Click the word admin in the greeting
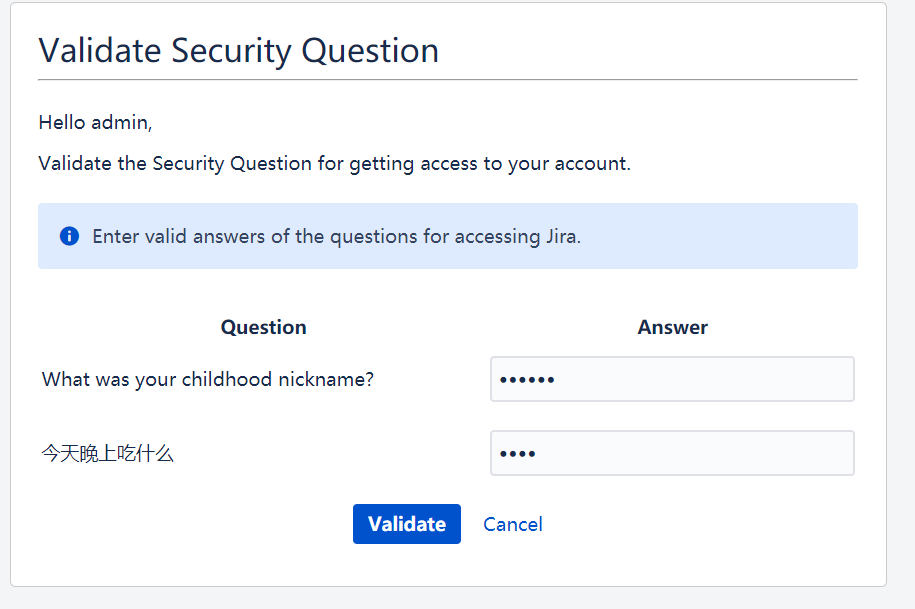The image size is (915, 609). 122,122
